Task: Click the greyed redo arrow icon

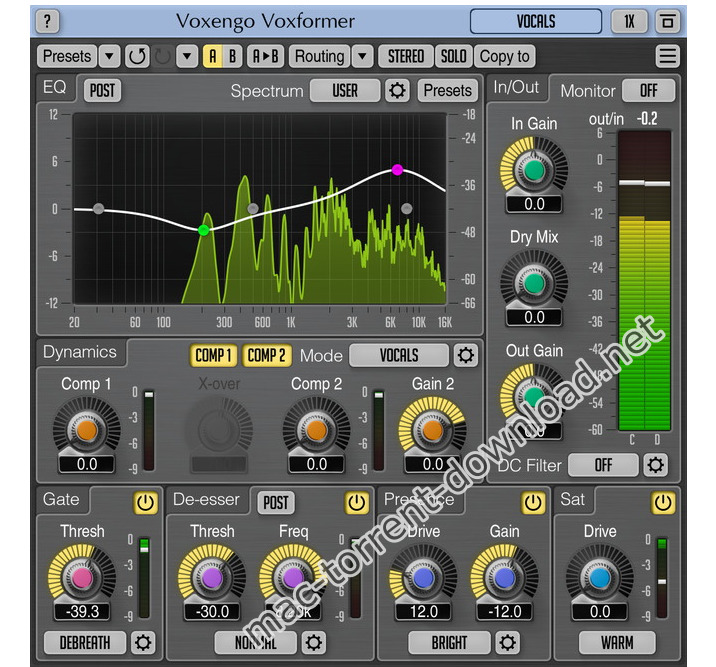Action: click(x=162, y=56)
